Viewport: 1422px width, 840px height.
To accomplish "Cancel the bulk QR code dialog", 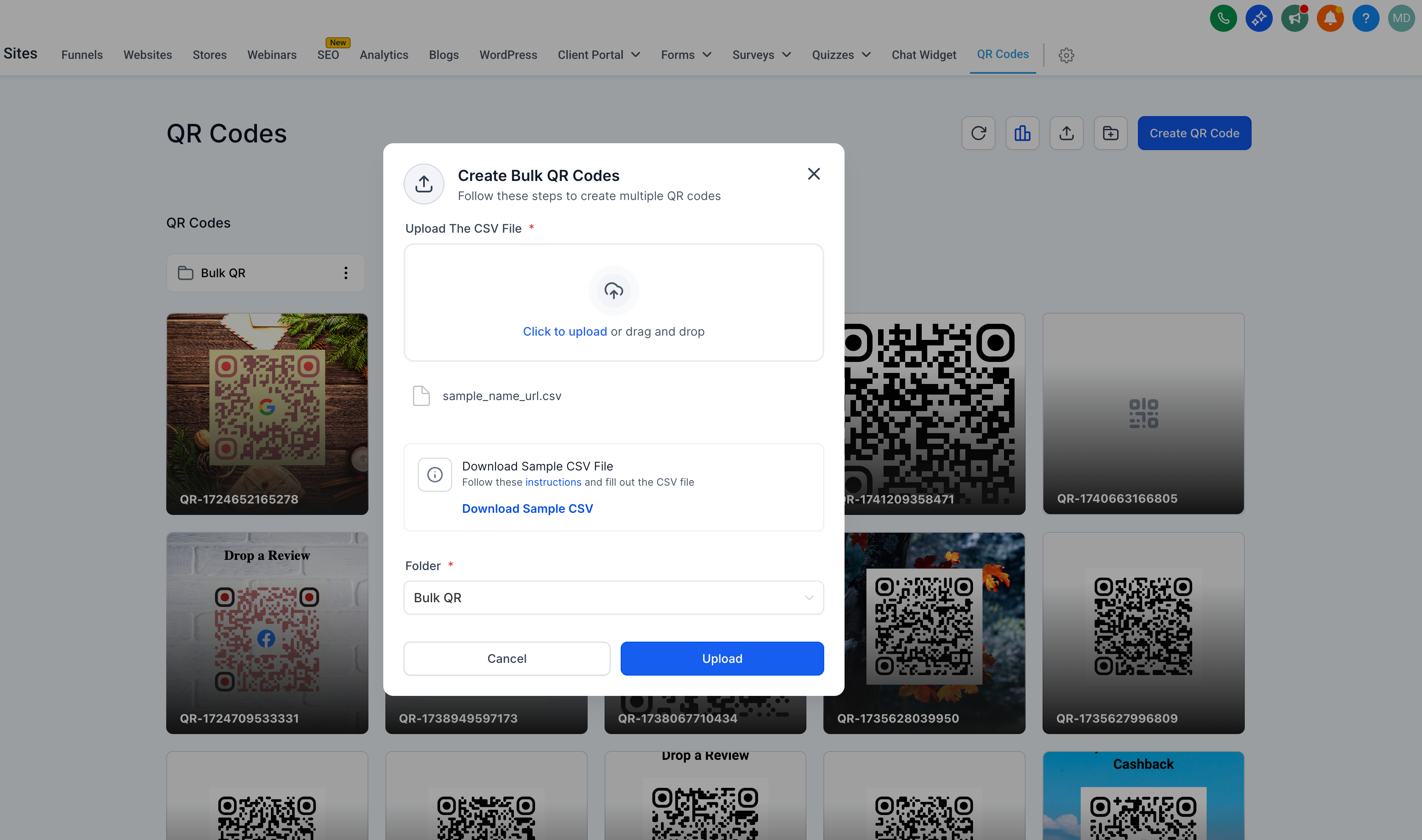I will [x=507, y=658].
